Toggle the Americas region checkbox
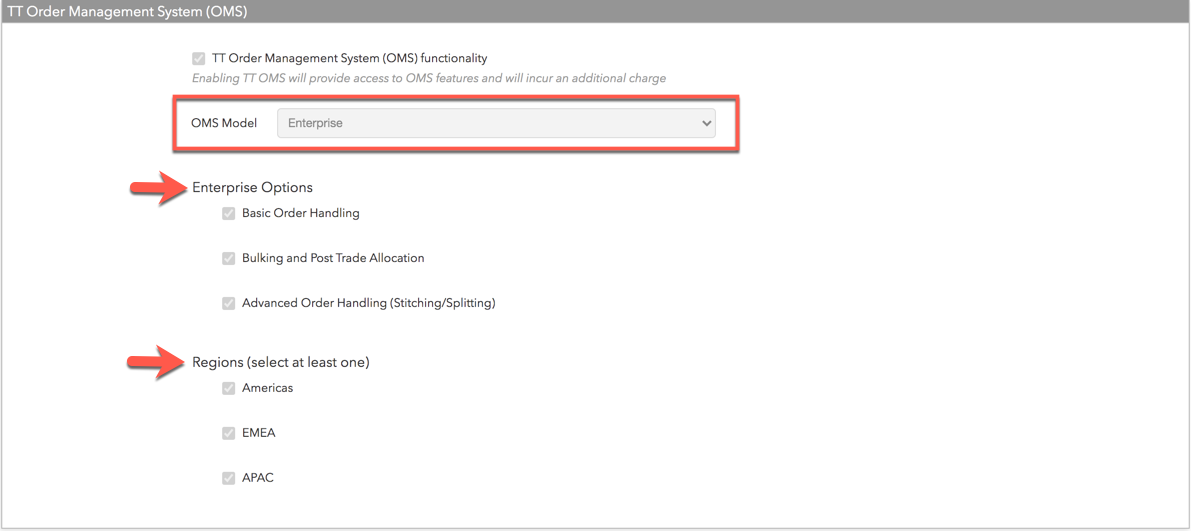Image resolution: width=1191 pixels, height=531 pixels. pos(228,388)
